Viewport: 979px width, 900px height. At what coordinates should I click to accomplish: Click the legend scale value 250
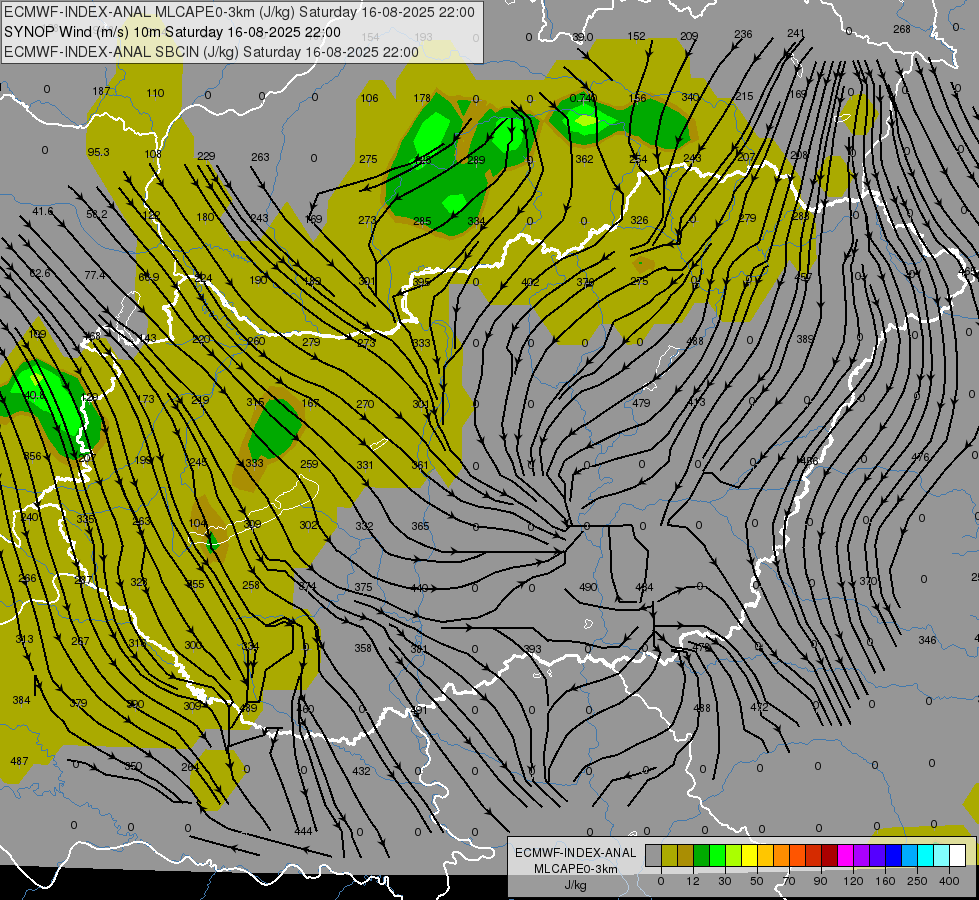[917, 881]
